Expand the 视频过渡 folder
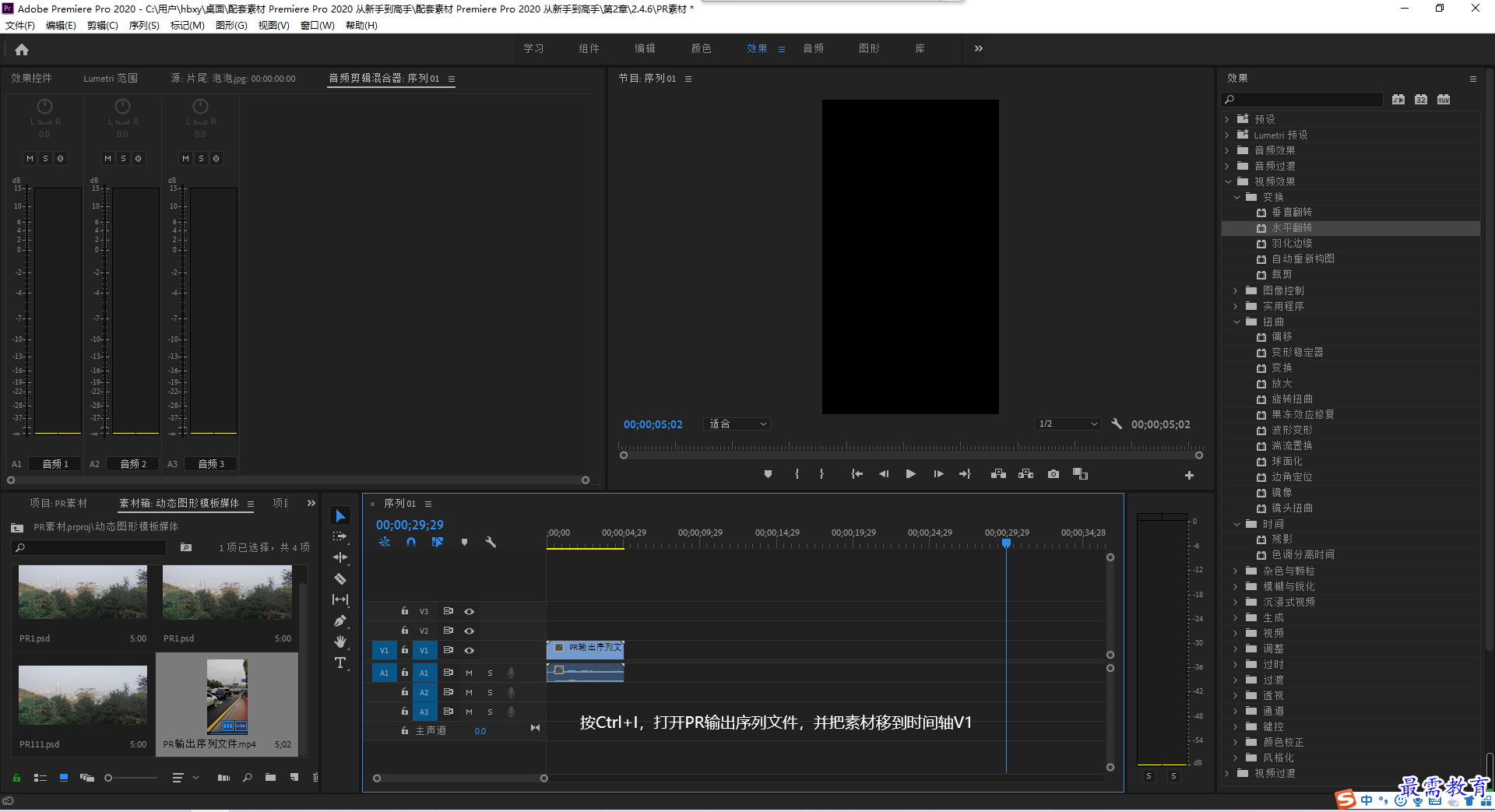The image size is (1495, 812). tap(1227, 773)
